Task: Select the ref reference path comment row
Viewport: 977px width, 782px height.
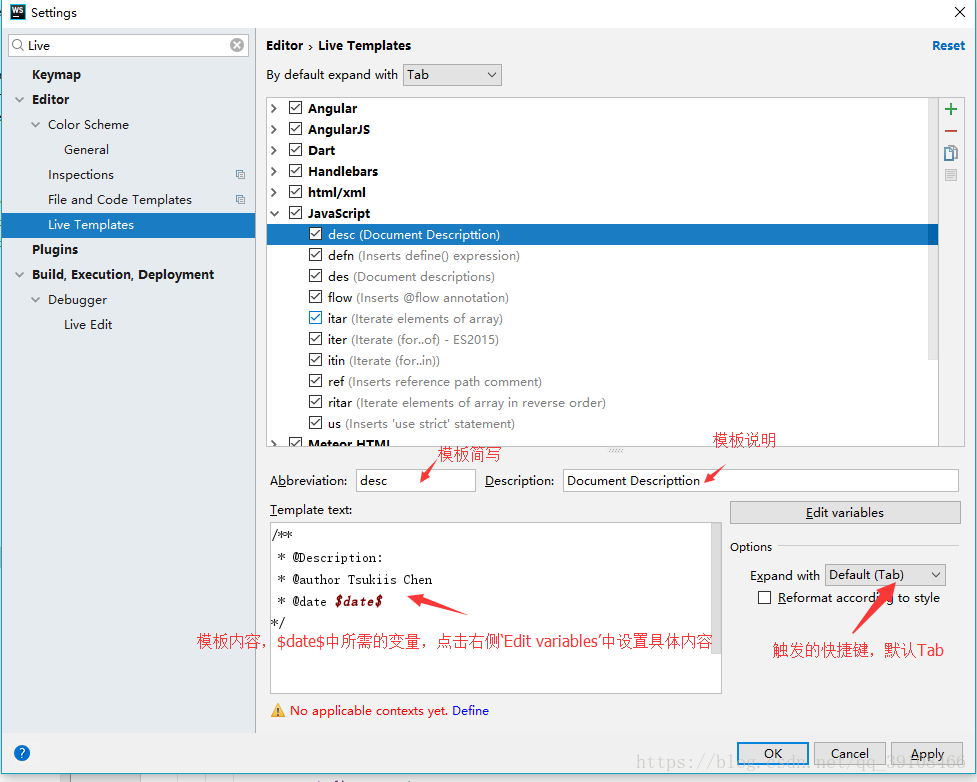Action: (x=602, y=381)
